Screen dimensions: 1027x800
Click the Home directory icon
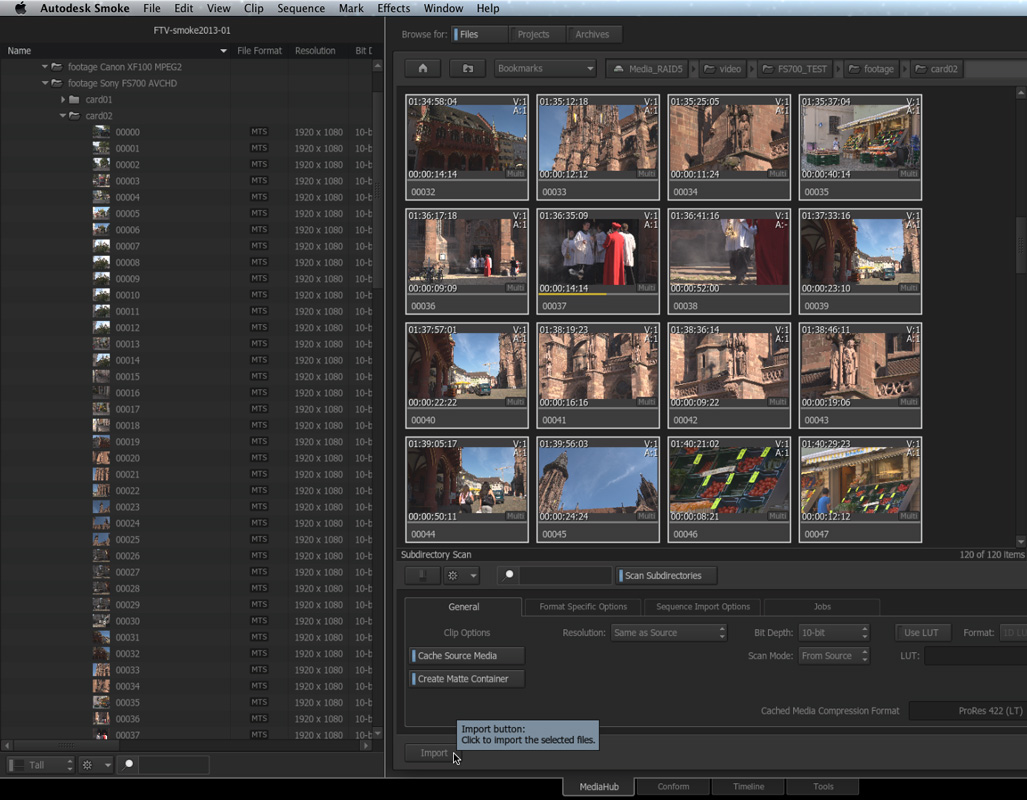point(423,69)
